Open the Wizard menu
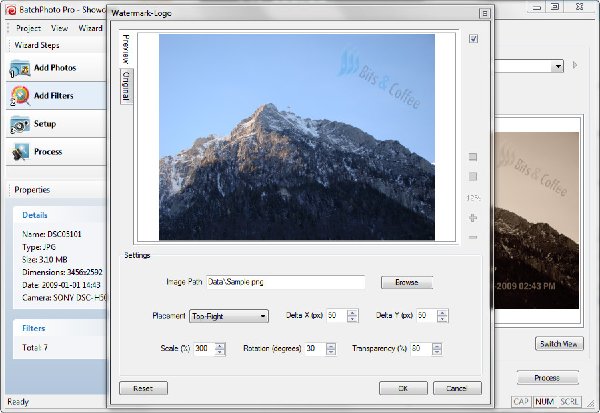Viewport: 600px width, 413px height. click(x=90, y=28)
